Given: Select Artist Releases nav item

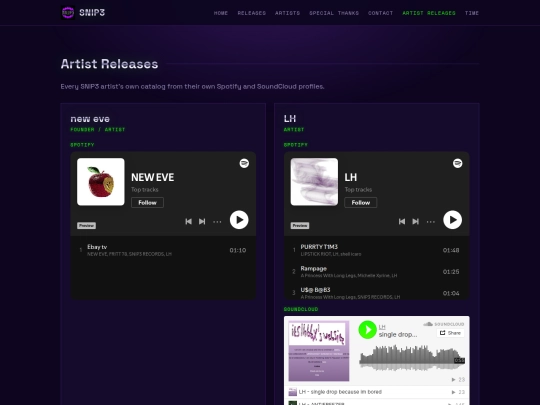Looking at the screenshot, I should pos(429,13).
